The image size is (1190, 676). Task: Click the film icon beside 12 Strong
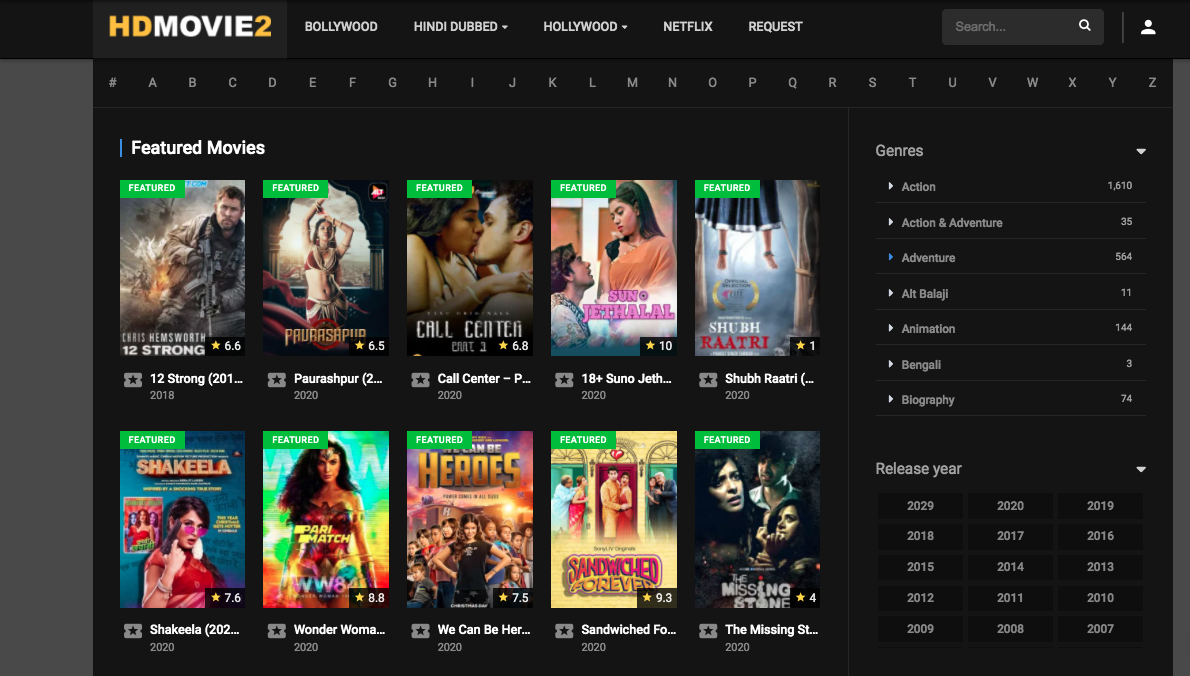click(x=133, y=380)
